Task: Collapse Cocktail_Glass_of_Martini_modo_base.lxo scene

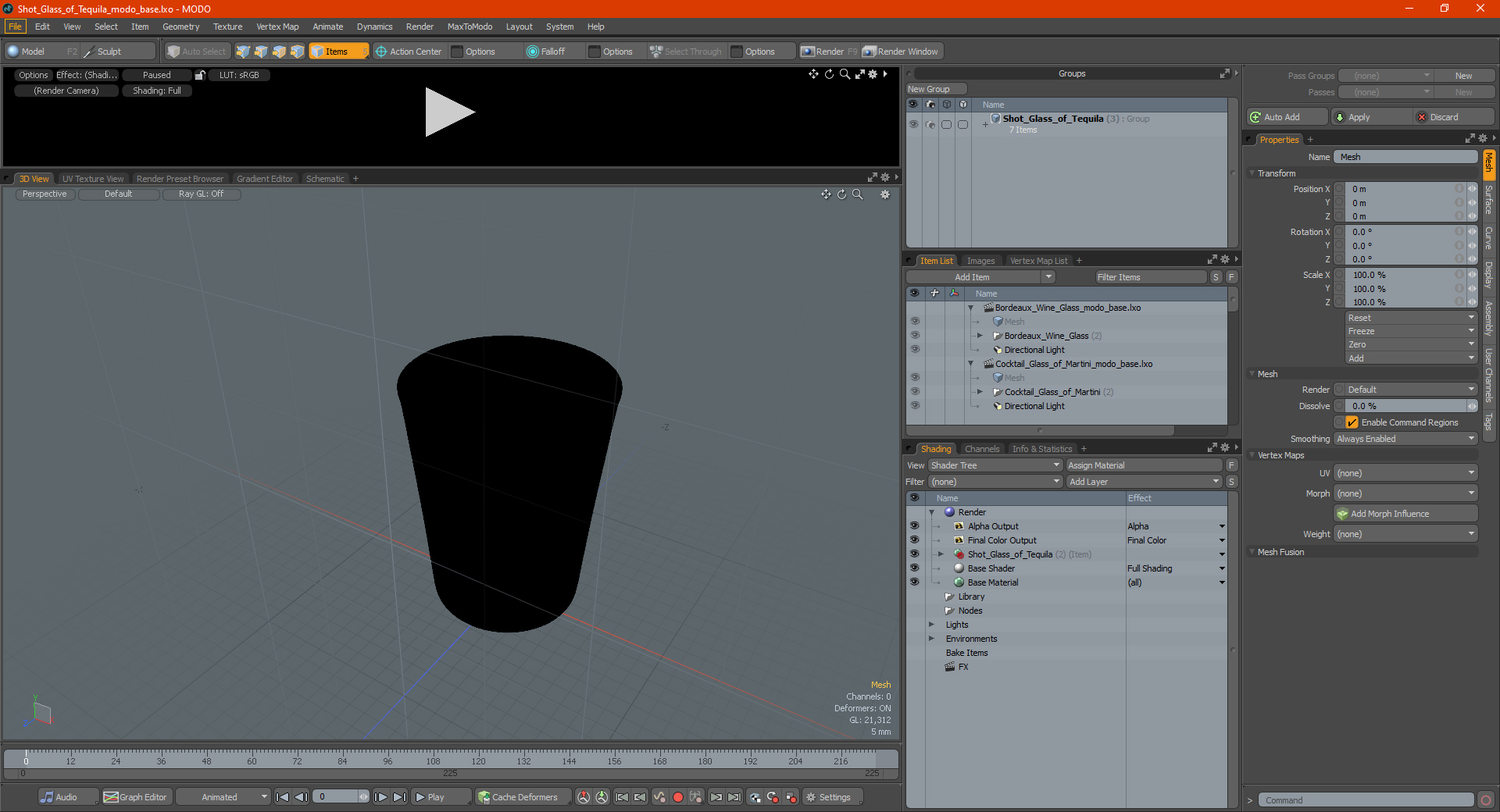Action: coord(971,364)
